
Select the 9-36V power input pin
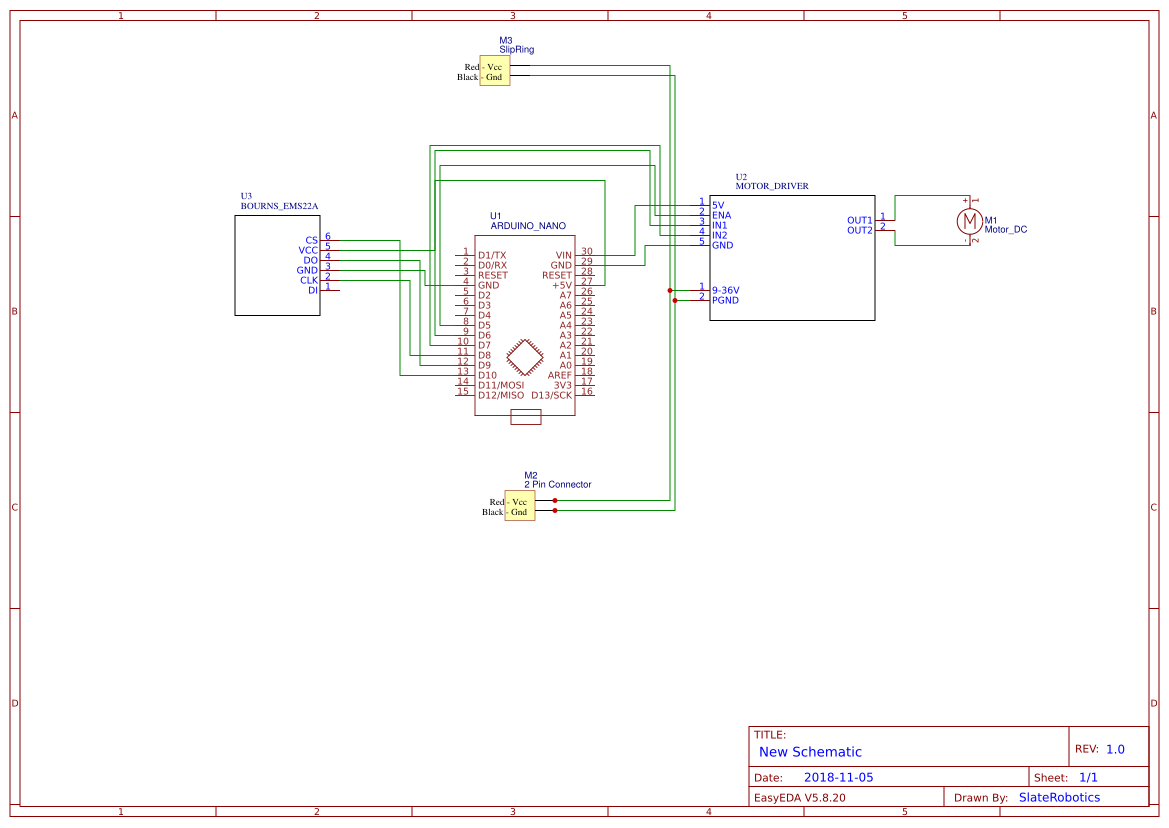pyautogui.click(x=726, y=290)
